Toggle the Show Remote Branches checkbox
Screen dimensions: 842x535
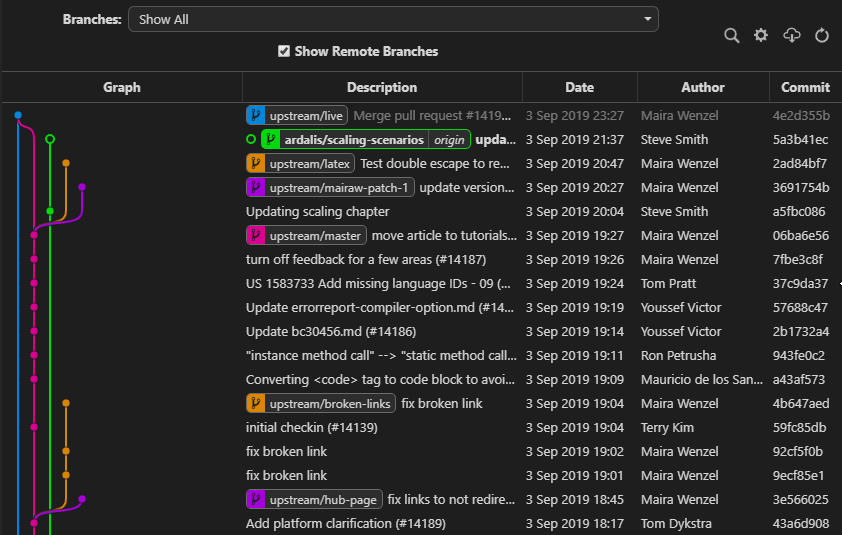(x=284, y=51)
